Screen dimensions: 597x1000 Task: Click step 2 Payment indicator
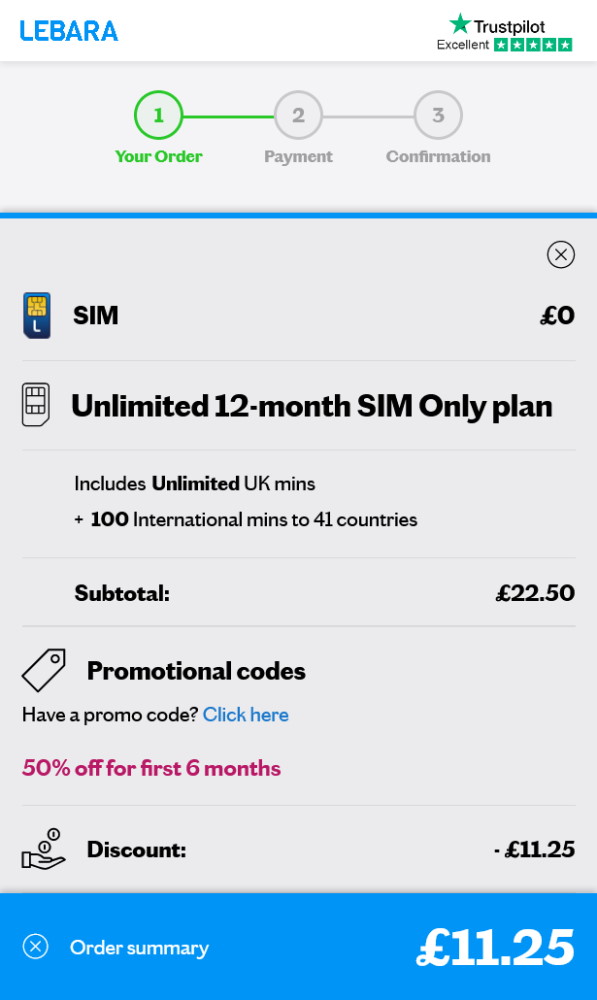tap(297, 114)
